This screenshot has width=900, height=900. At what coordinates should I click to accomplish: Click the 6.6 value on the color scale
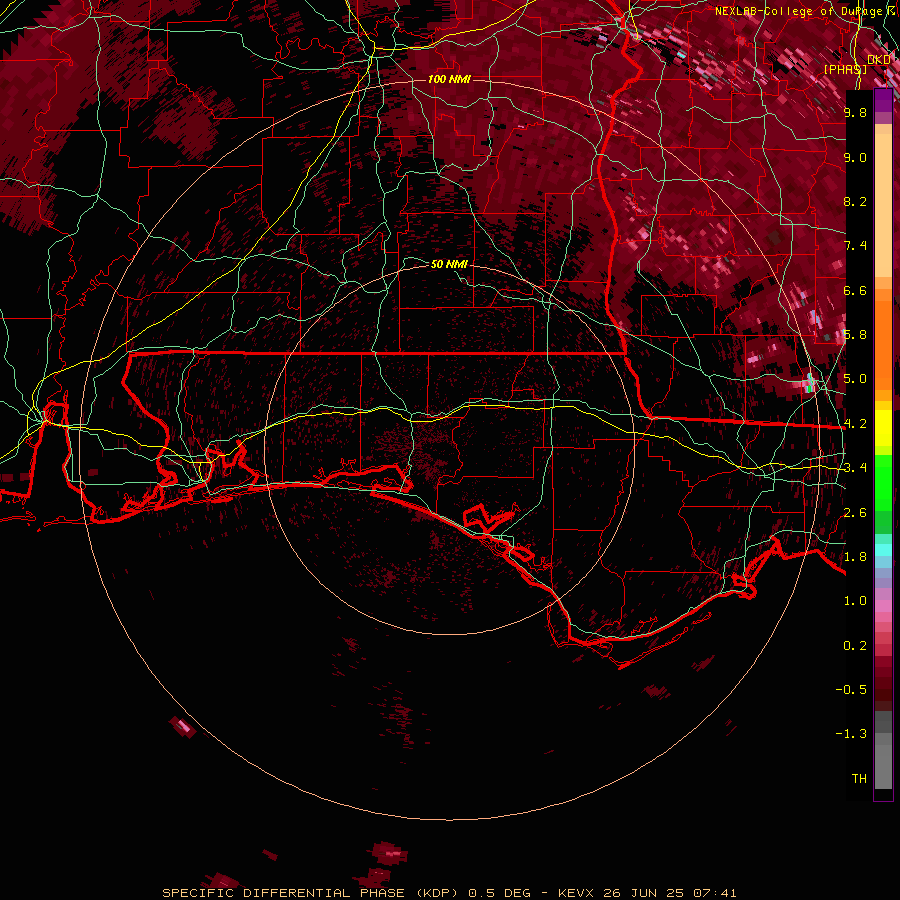pos(855,290)
